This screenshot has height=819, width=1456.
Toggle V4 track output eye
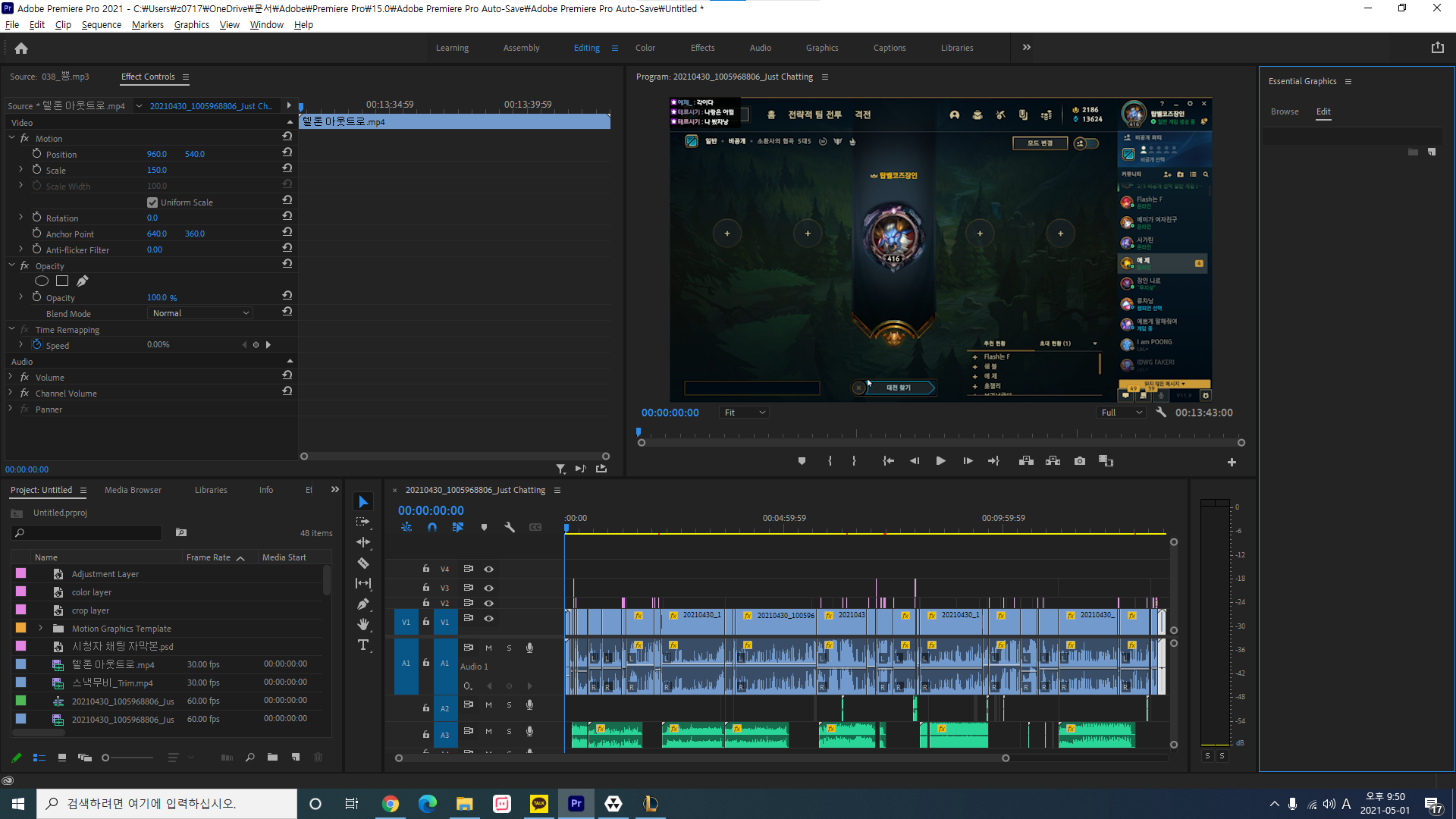point(489,569)
